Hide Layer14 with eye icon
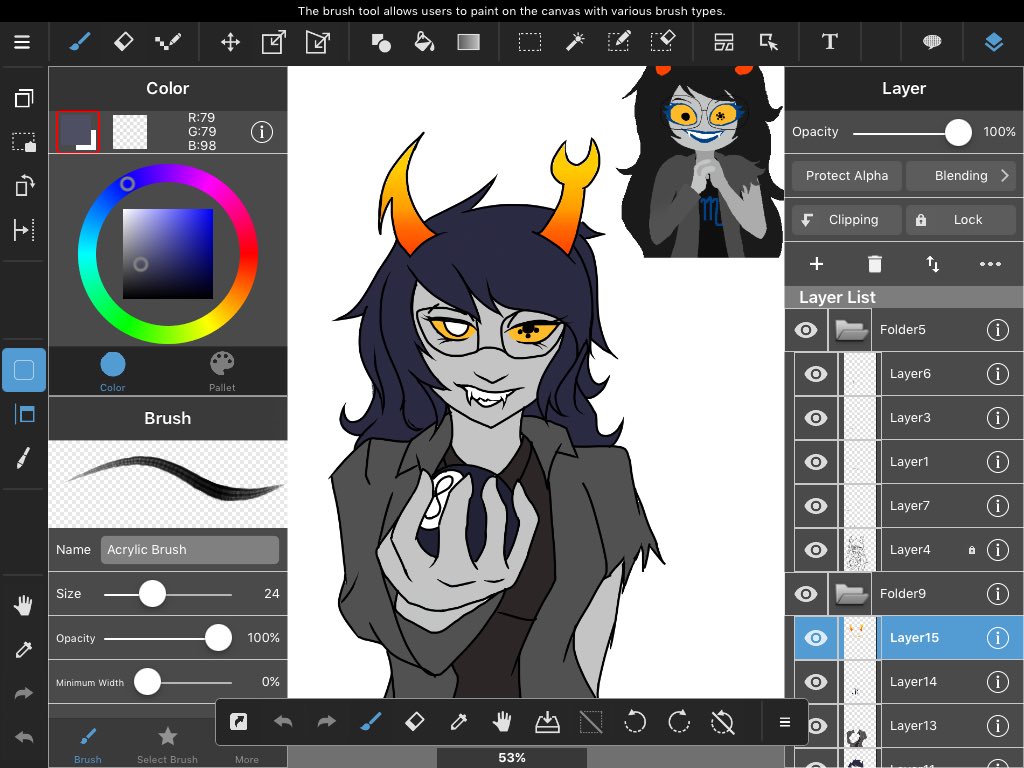 point(816,682)
